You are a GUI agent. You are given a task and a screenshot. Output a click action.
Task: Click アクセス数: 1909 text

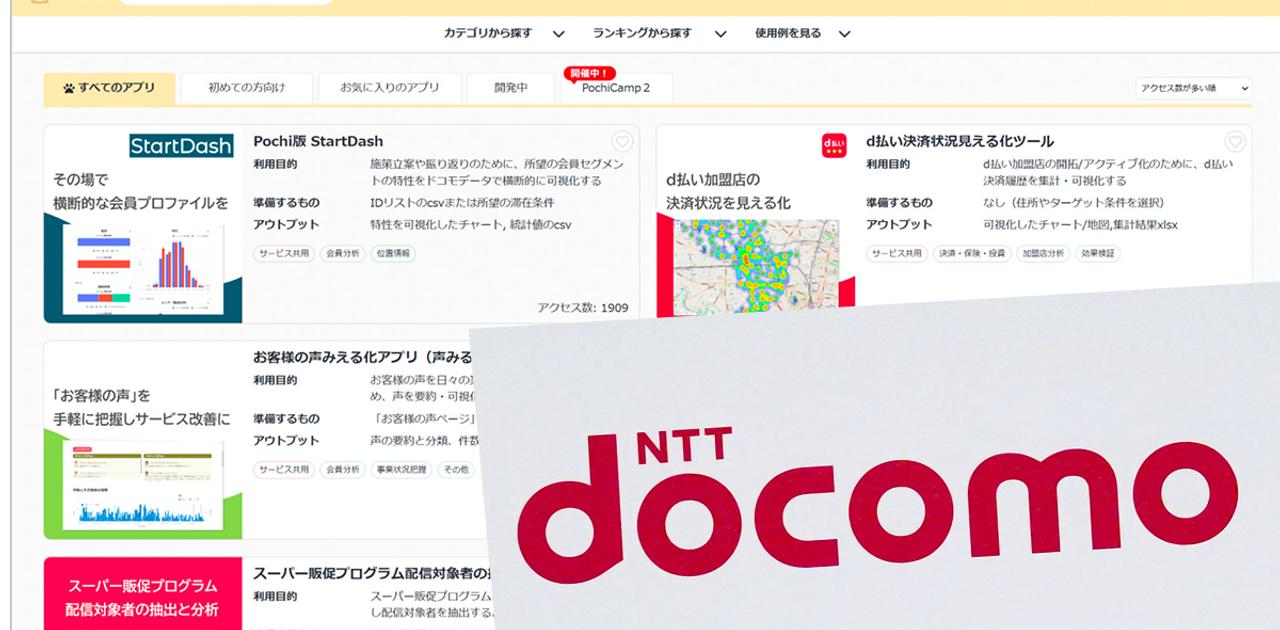tap(583, 308)
